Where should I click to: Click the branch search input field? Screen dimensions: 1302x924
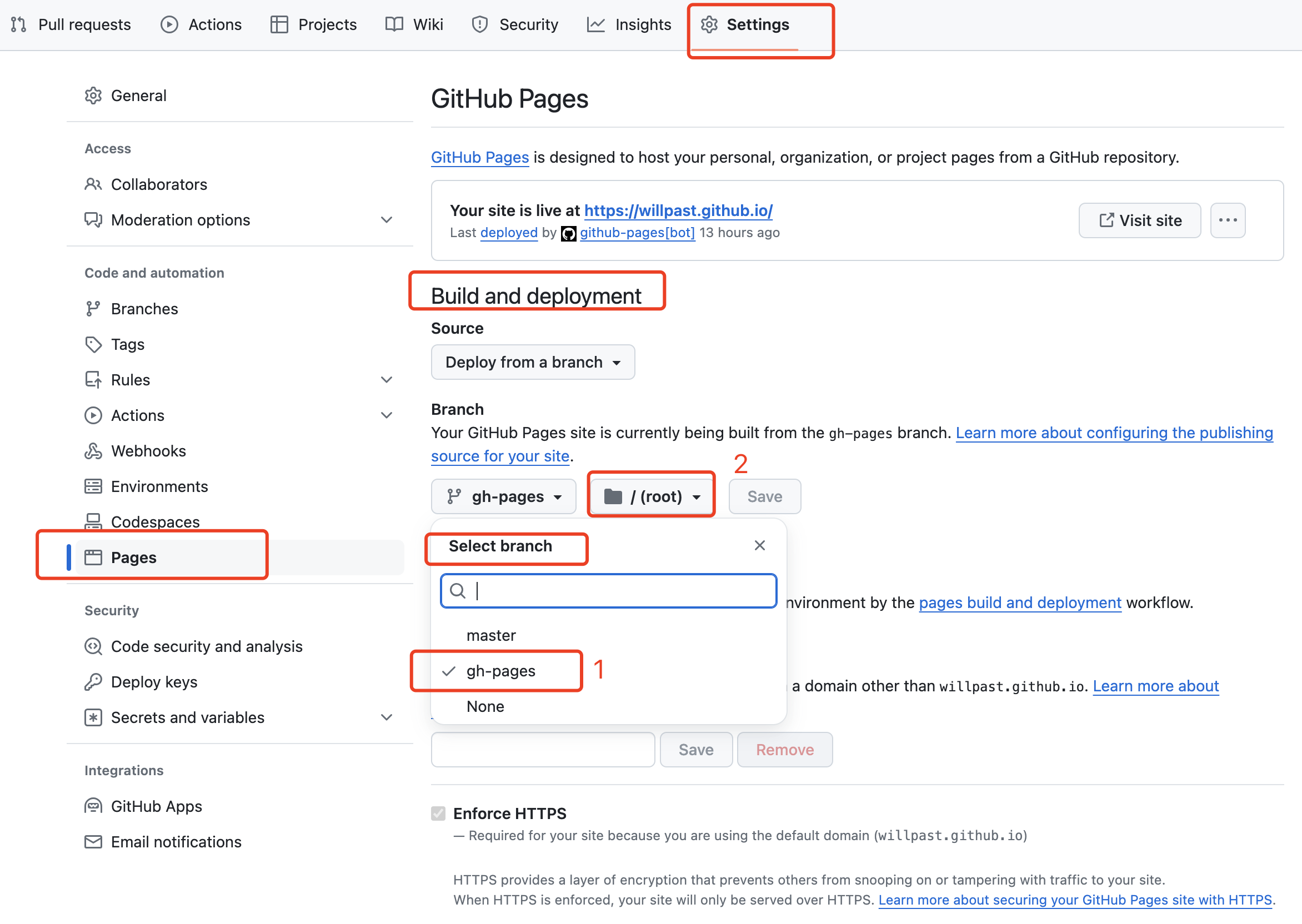[620, 591]
